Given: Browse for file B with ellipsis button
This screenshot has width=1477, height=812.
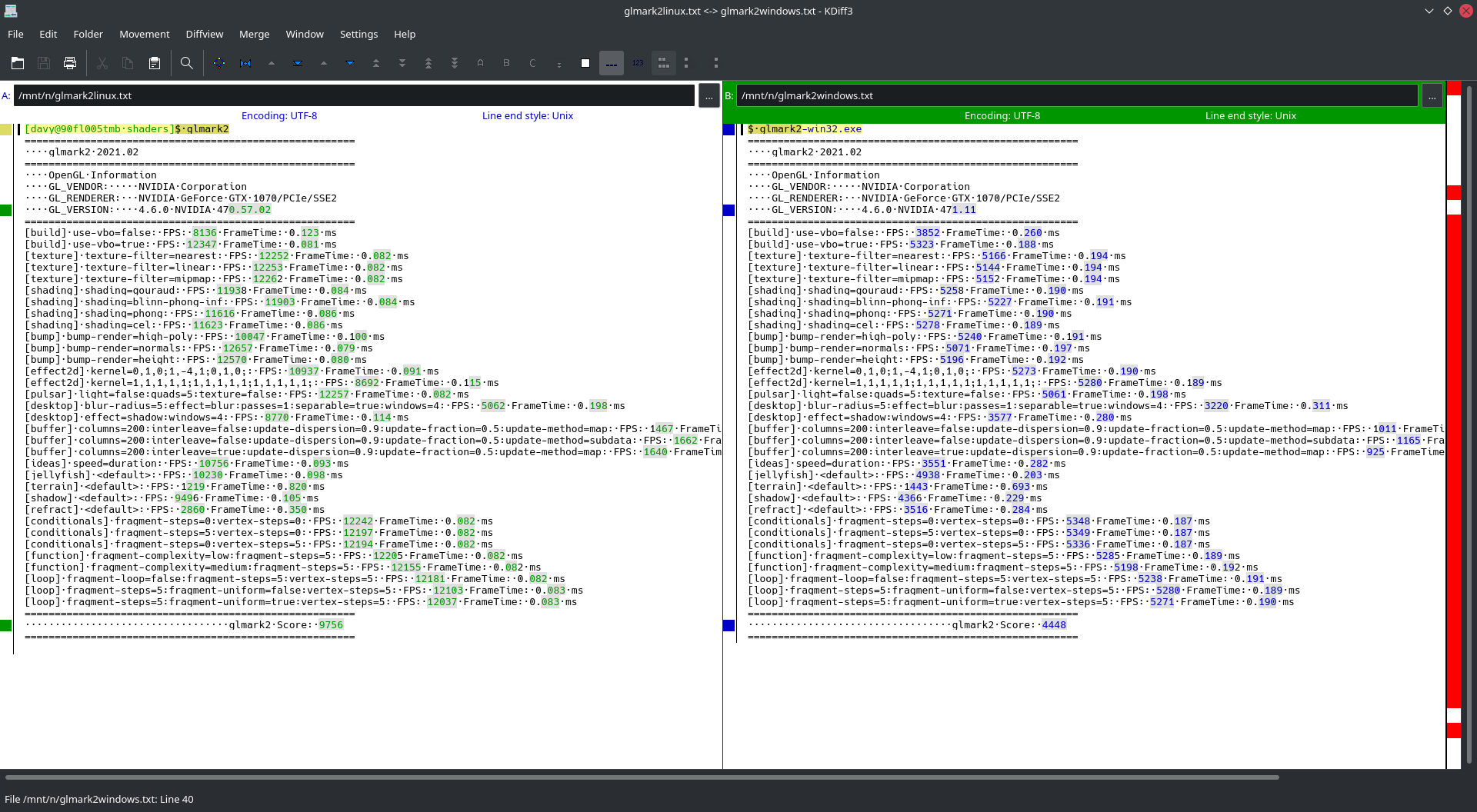Looking at the screenshot, I should coord(1432,95).
